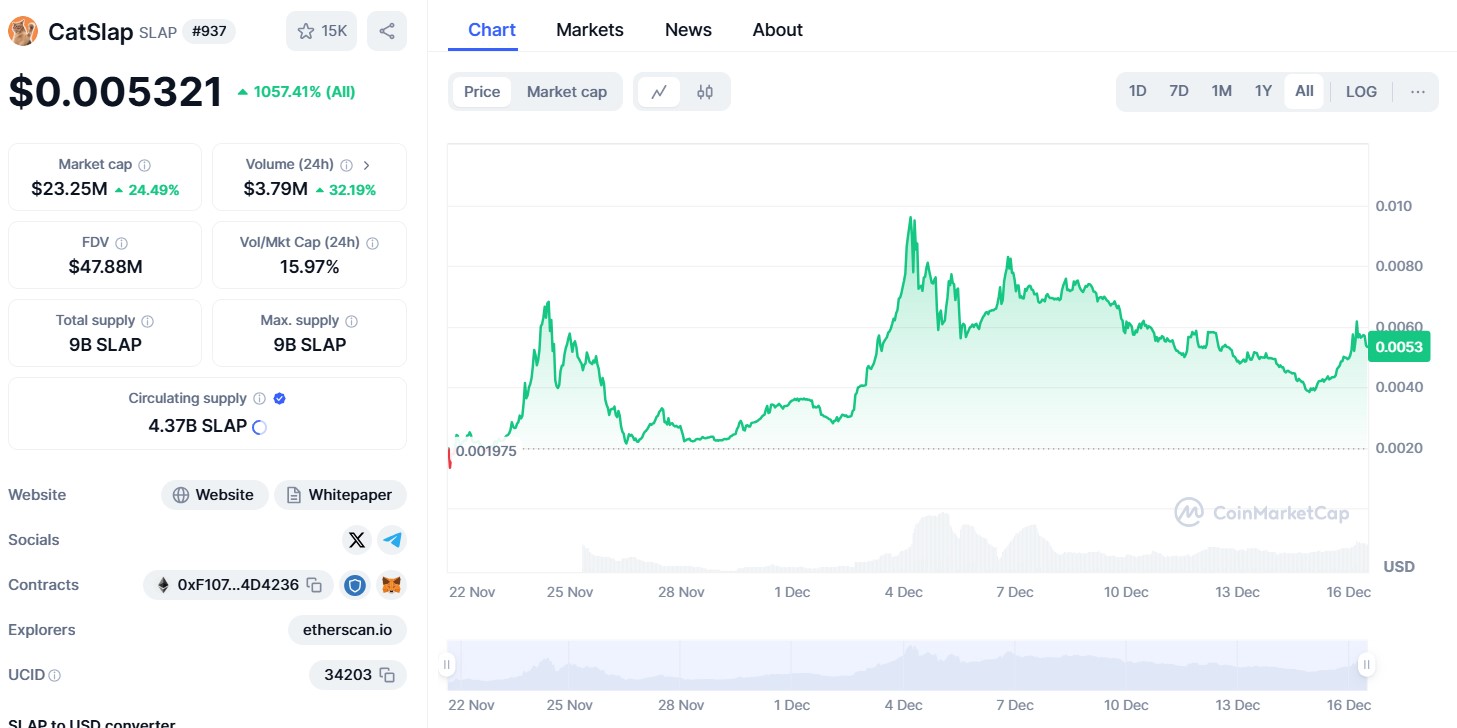Image resolution: width=1457 pixels, height=728 pixels.
Task: Click the CatSlap coin logo
Action: click(x=23, y=31)
